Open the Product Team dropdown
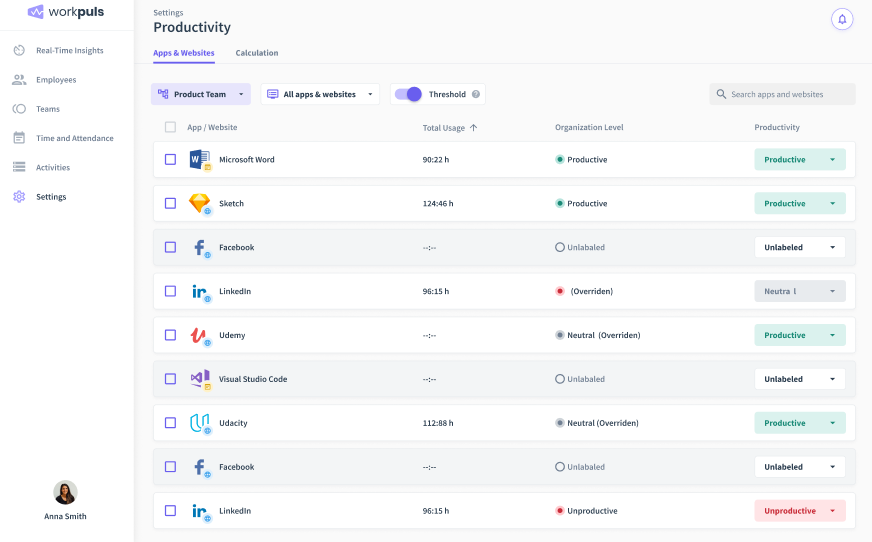Image resolution: width=872 pixels, height=542 pixels. [x=201, y=94]
